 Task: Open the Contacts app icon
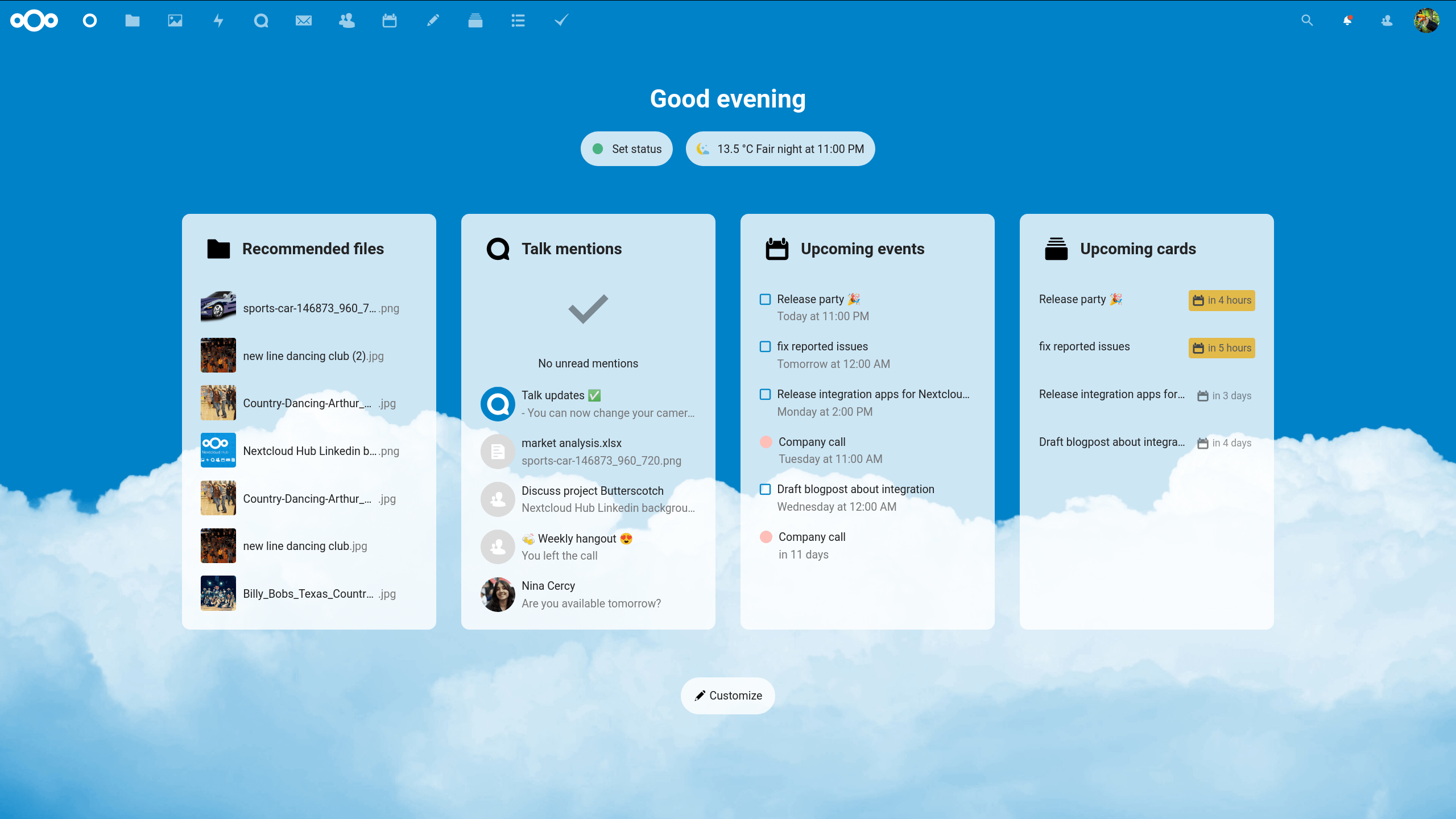(346, 20)
